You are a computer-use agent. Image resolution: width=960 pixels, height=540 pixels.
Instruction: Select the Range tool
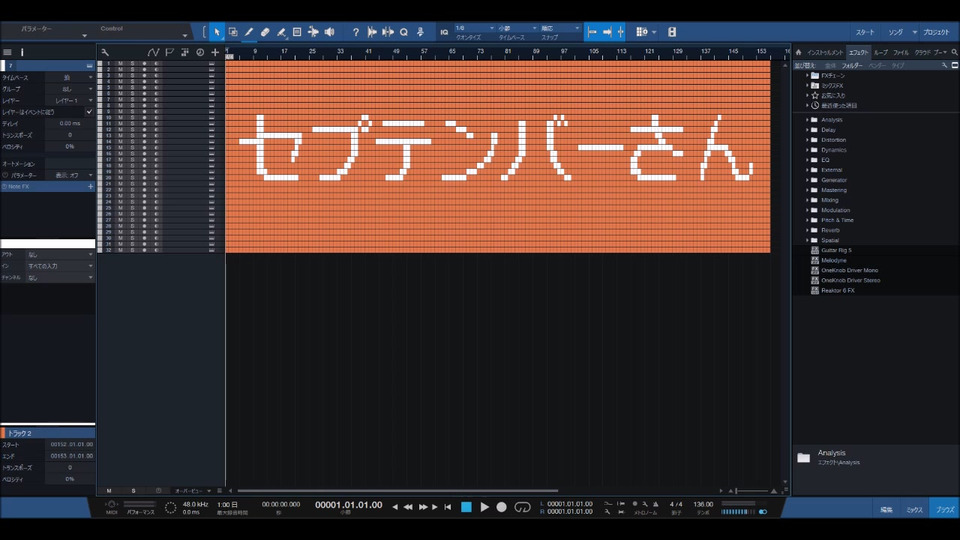click(x=233, y=32)
